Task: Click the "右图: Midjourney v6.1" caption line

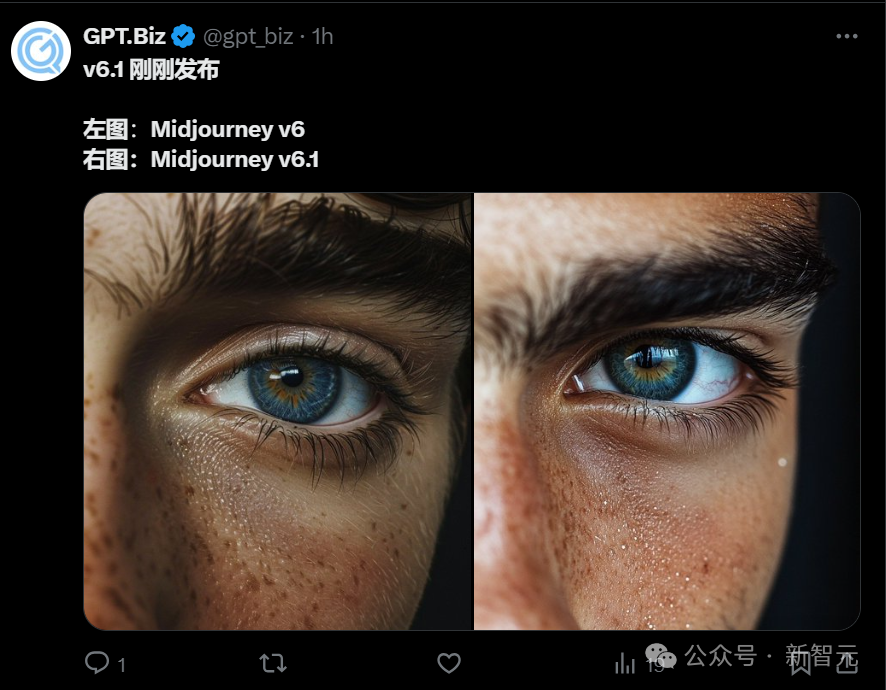Action: [x=200, y=159]
